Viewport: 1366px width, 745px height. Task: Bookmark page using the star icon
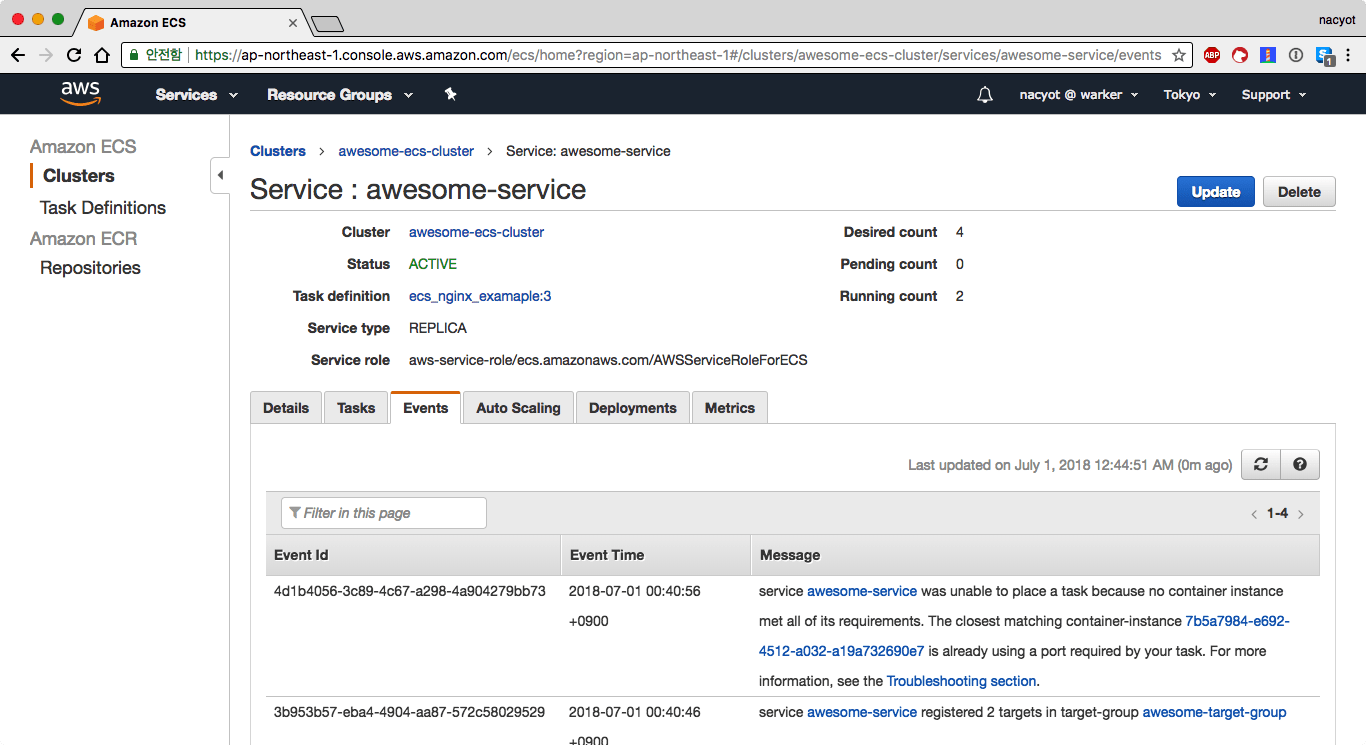1179,55
